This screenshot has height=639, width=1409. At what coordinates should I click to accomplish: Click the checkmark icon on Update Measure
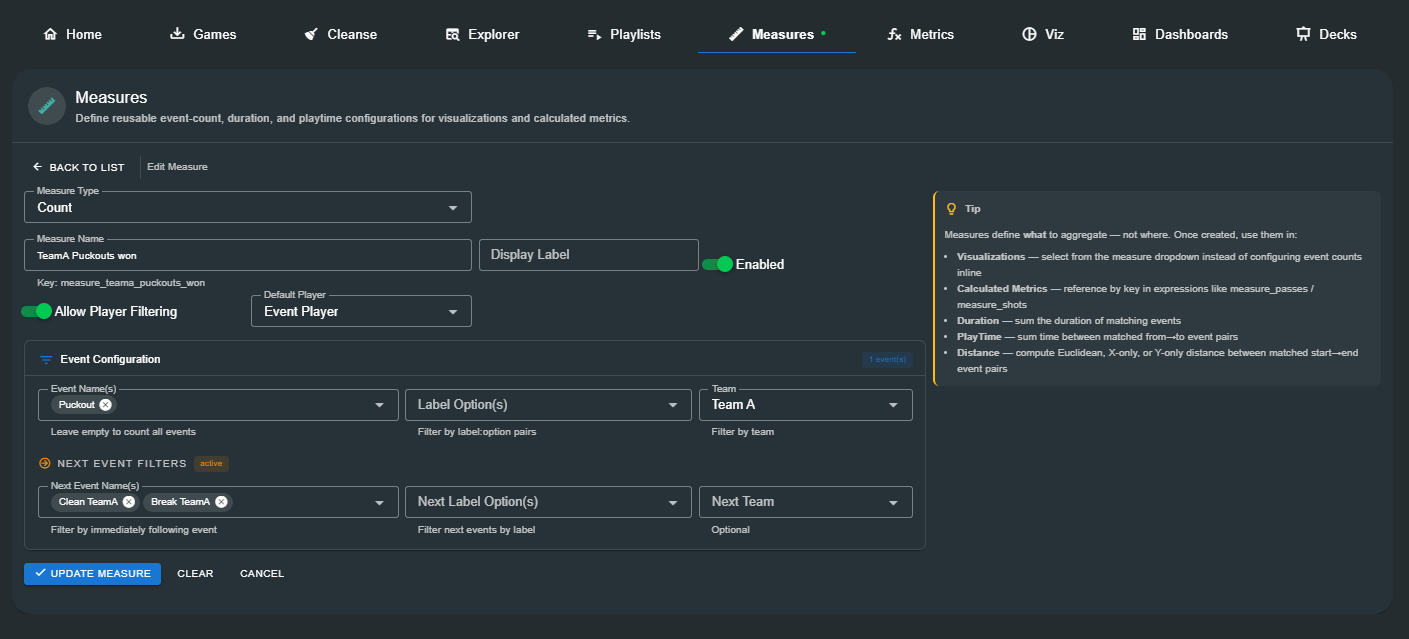click(40, 573)
